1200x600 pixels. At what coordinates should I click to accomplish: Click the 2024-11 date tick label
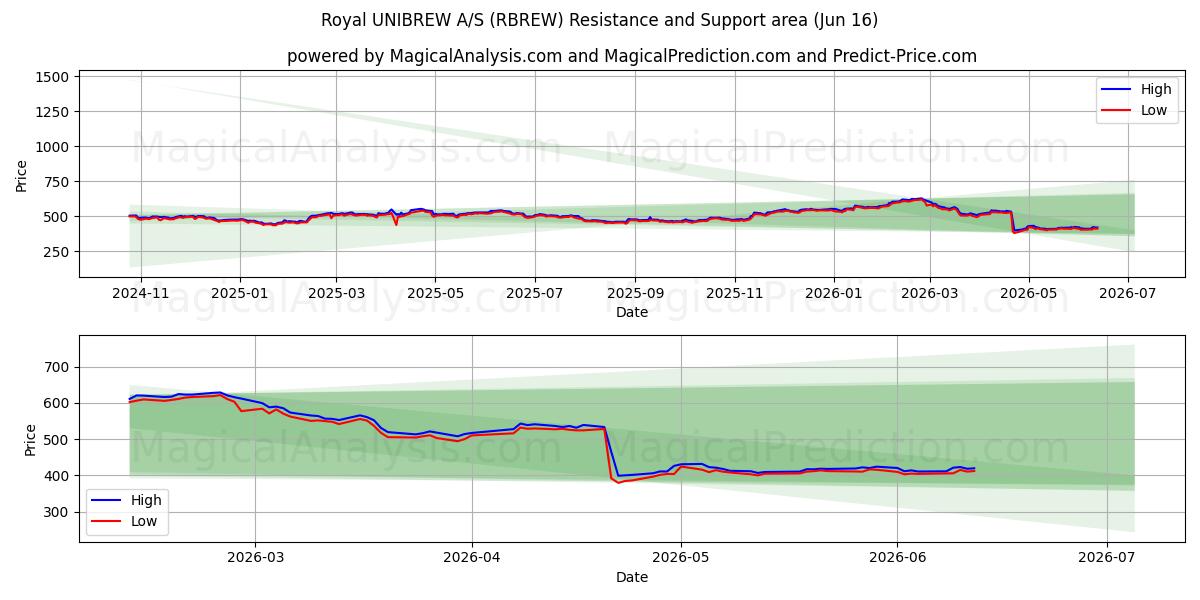click(x=141, y=292)
